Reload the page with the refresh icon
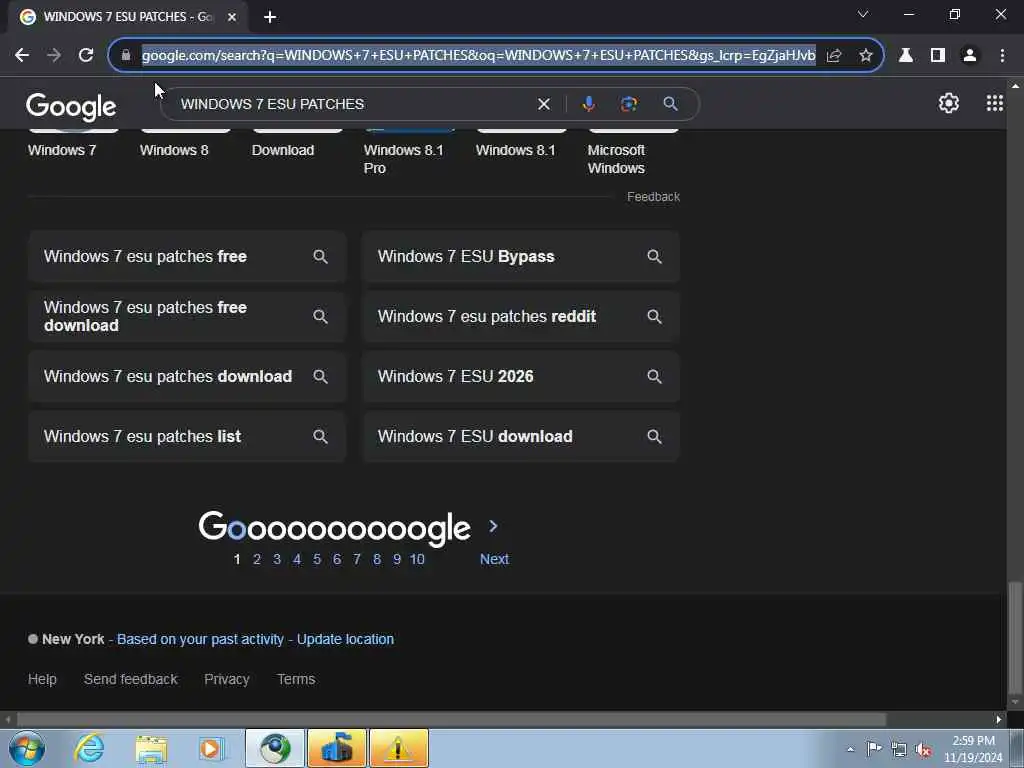 pos(86,55)
